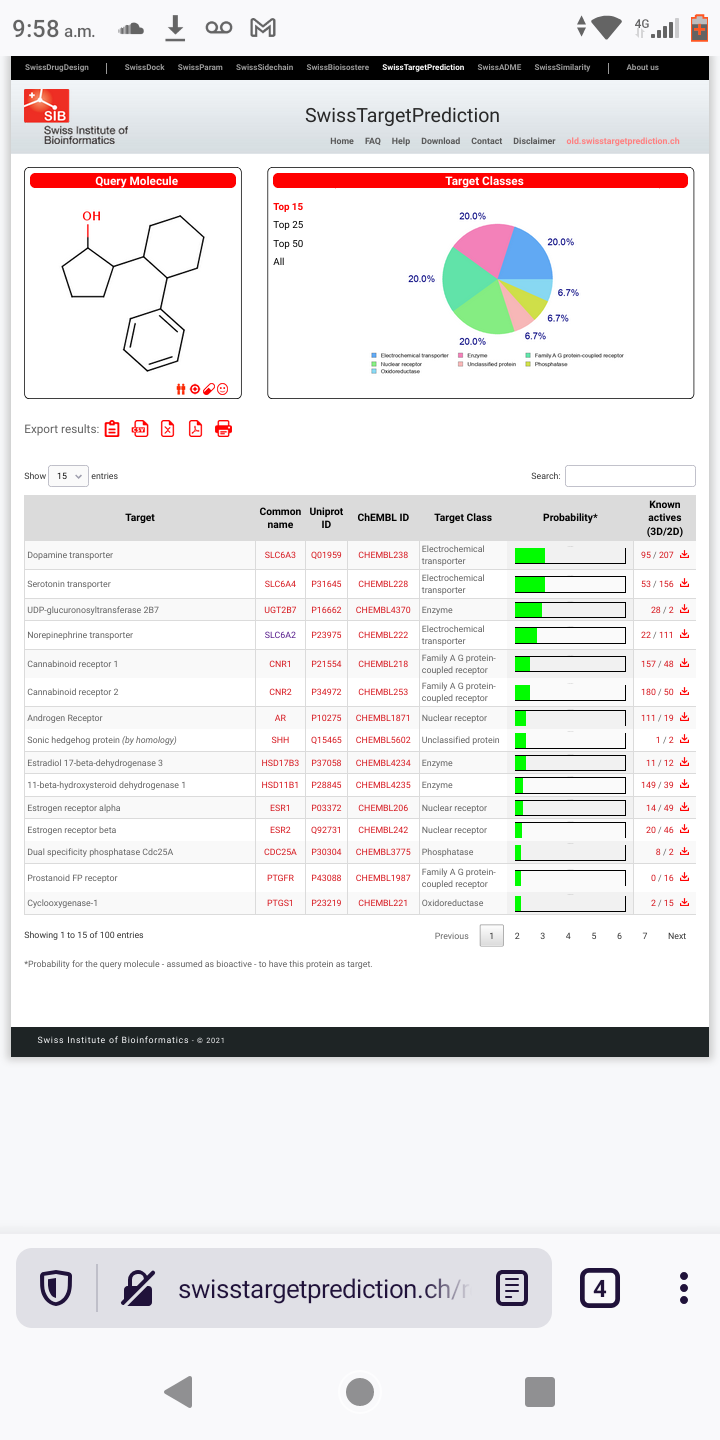Click the smiley face icon under query molecule
This screenshot has height=1440, width=720.
(x=223, y=389)
